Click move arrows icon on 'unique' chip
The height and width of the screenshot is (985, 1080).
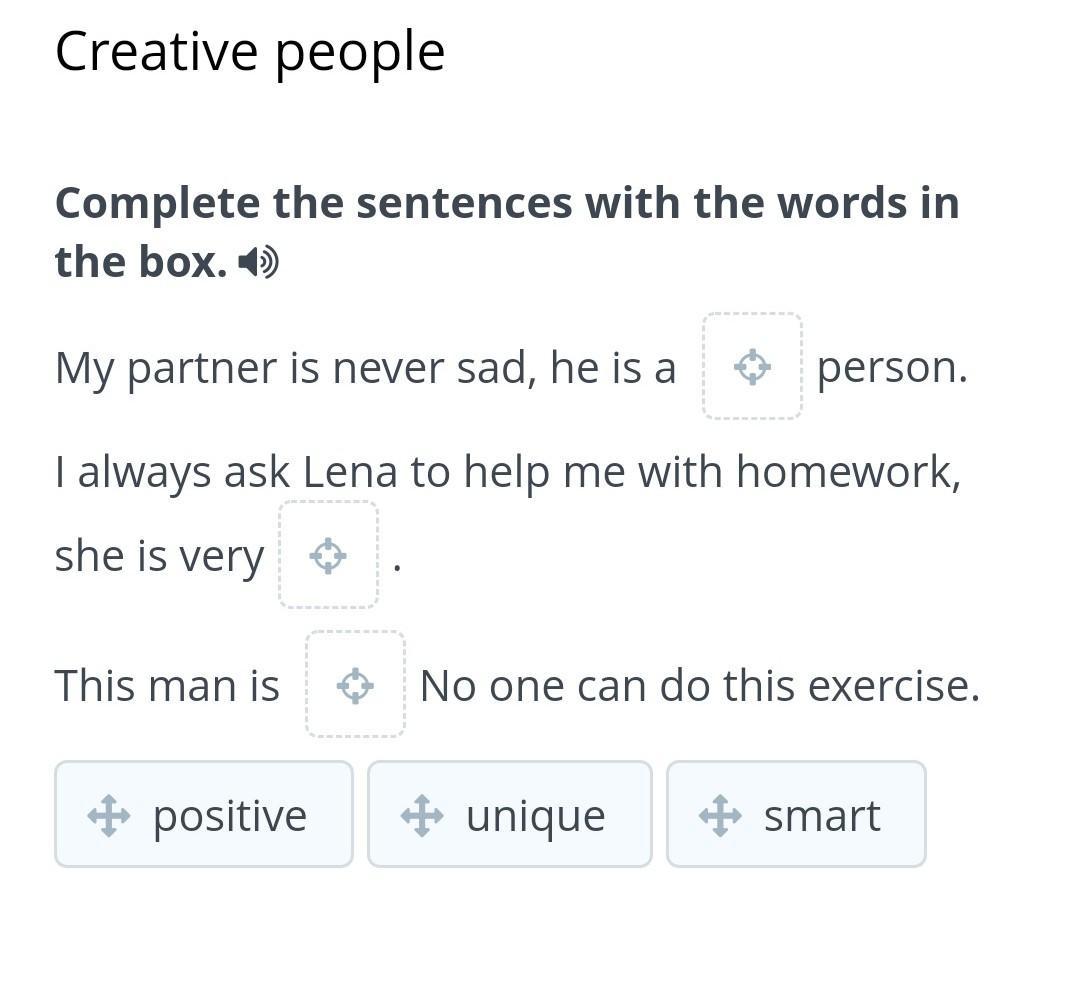tap(421, 815)
